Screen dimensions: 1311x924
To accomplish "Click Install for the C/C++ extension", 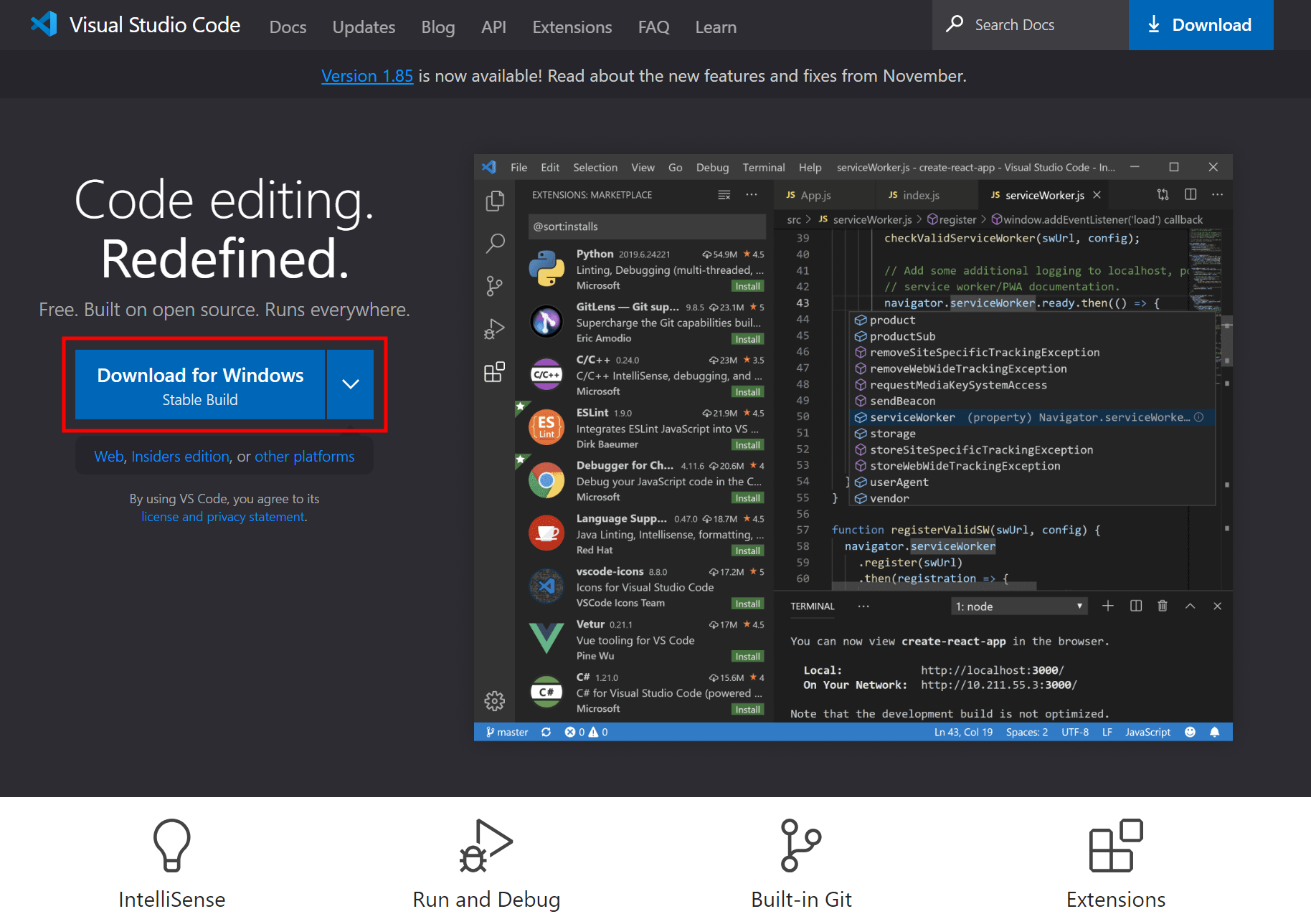I will click(x=747, y=392).
